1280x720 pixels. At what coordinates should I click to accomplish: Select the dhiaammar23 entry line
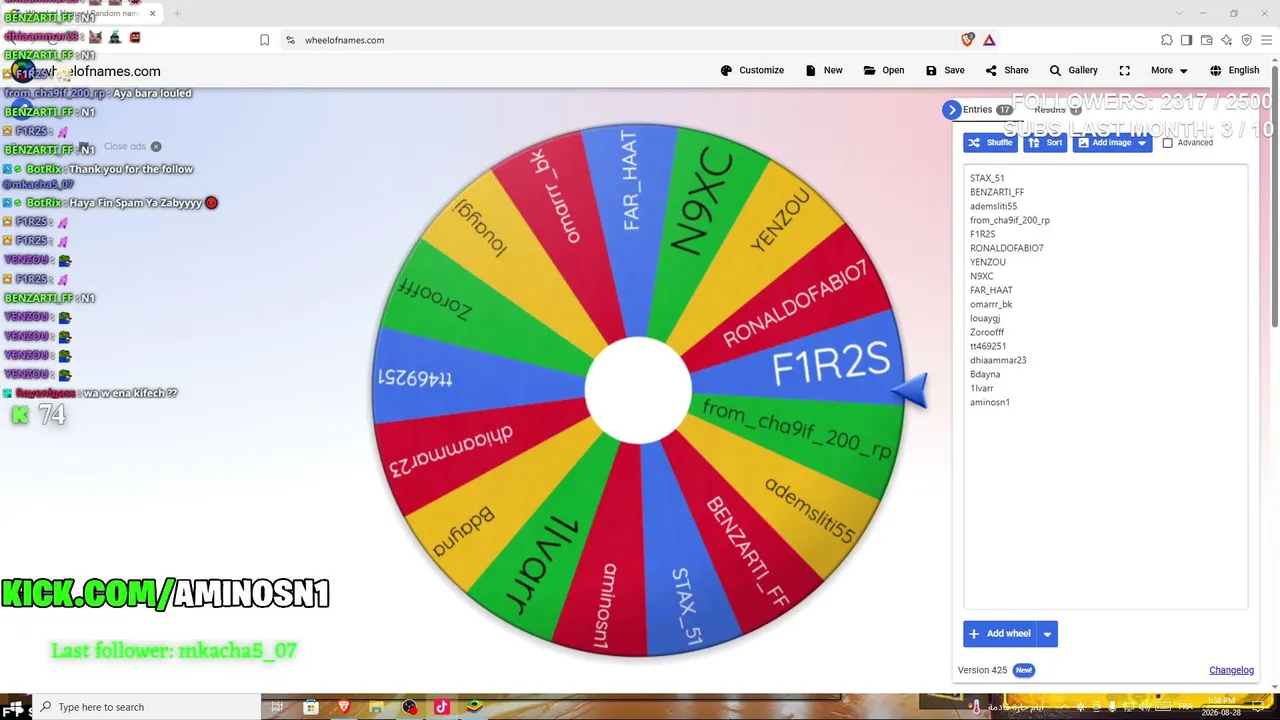point(998,360)
